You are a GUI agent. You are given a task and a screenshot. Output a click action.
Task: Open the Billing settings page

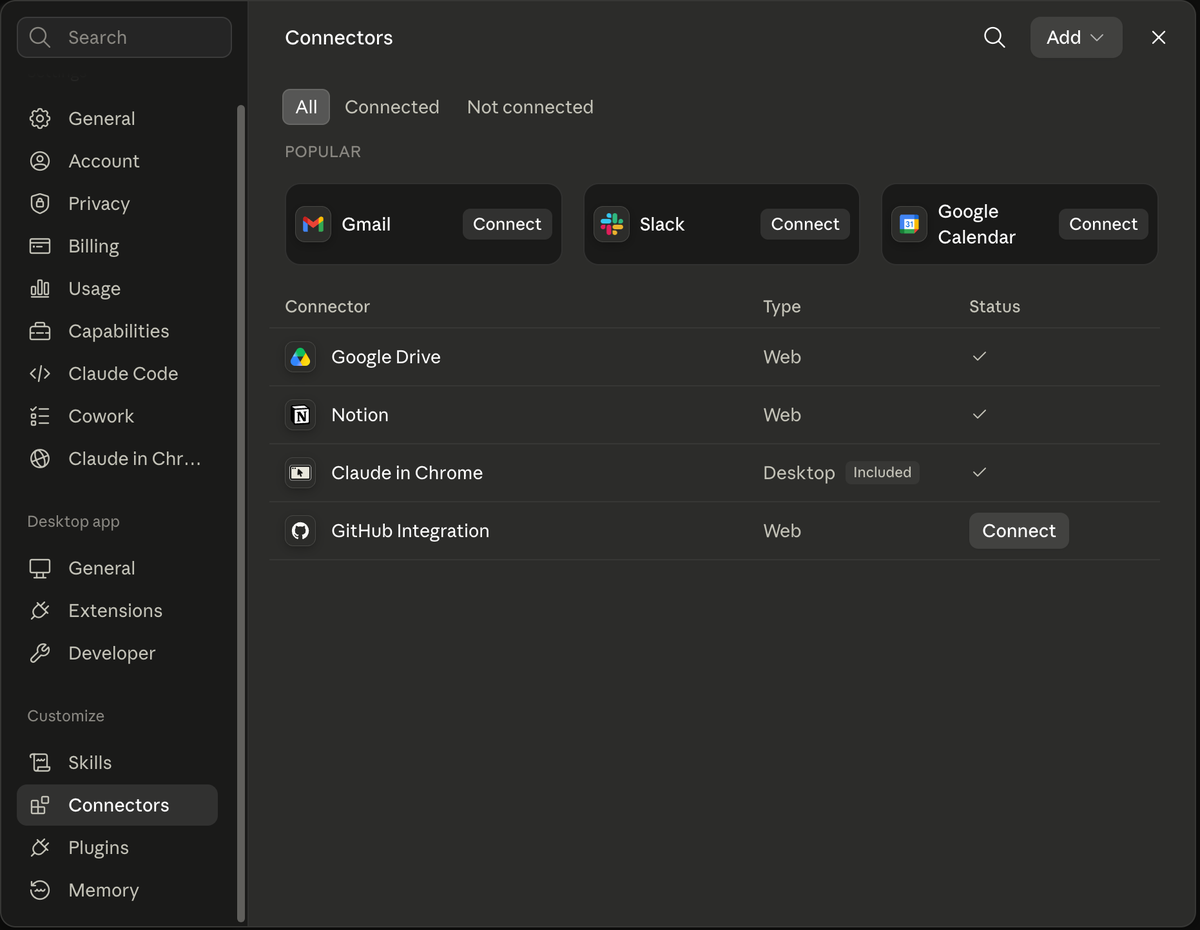click(117, 246)
